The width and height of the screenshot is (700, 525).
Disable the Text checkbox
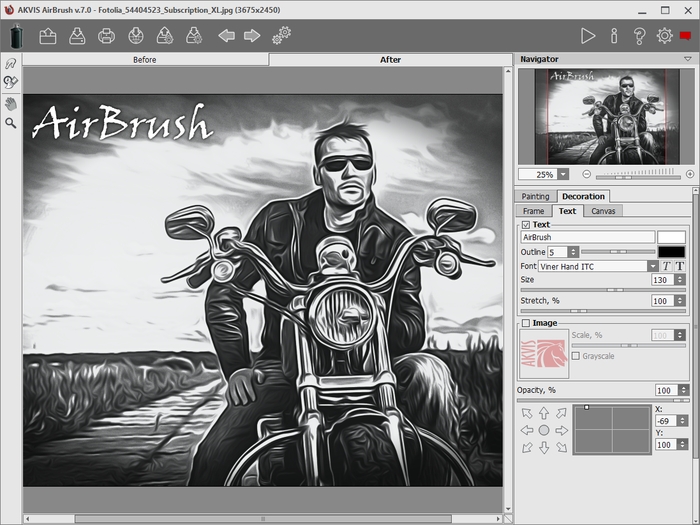[526, 225]
